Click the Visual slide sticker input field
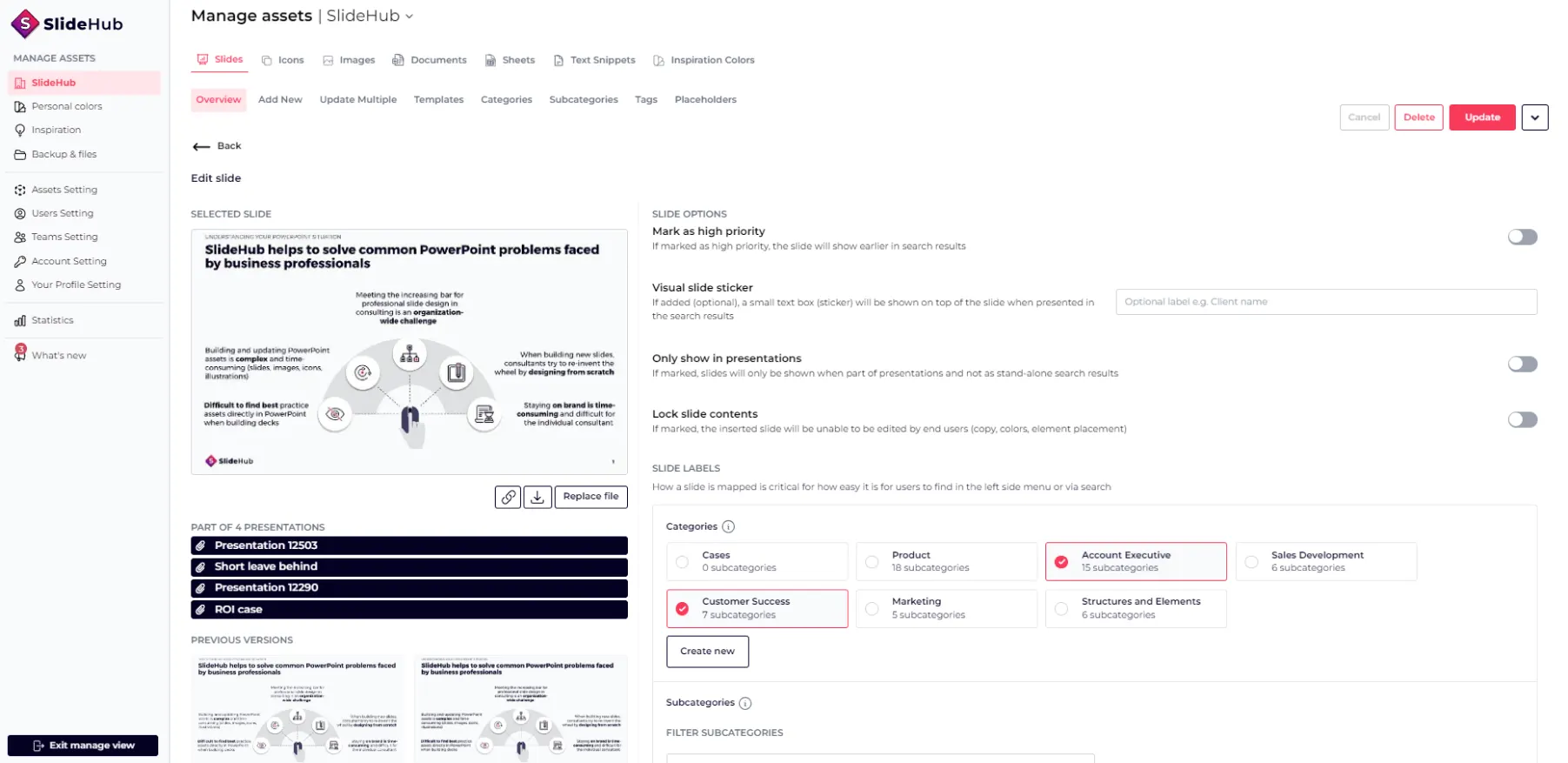1568x763 pixels. tap(1325, 302)
